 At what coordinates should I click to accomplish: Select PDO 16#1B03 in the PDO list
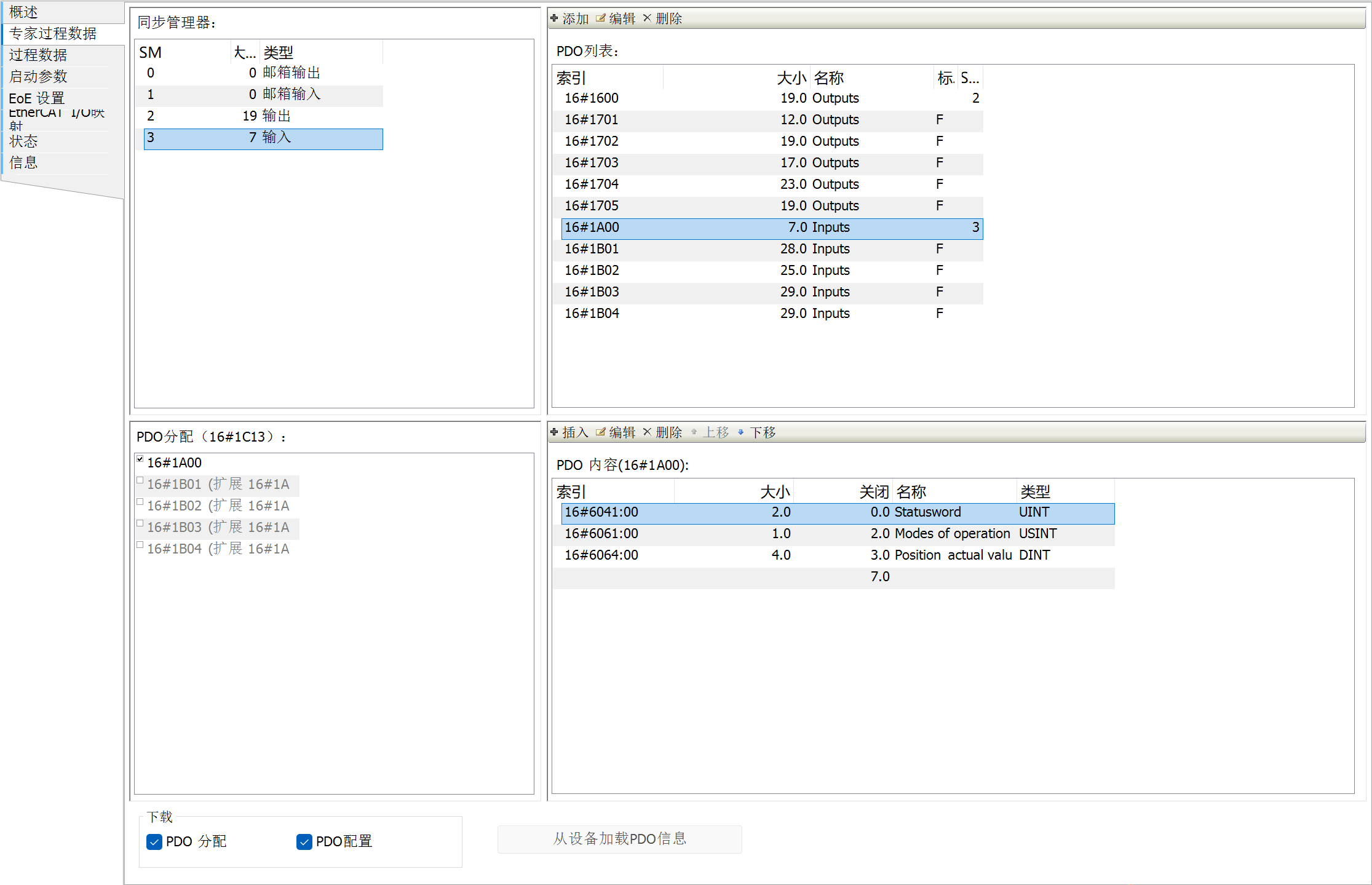pyautogui.click(x=772, y=292)
